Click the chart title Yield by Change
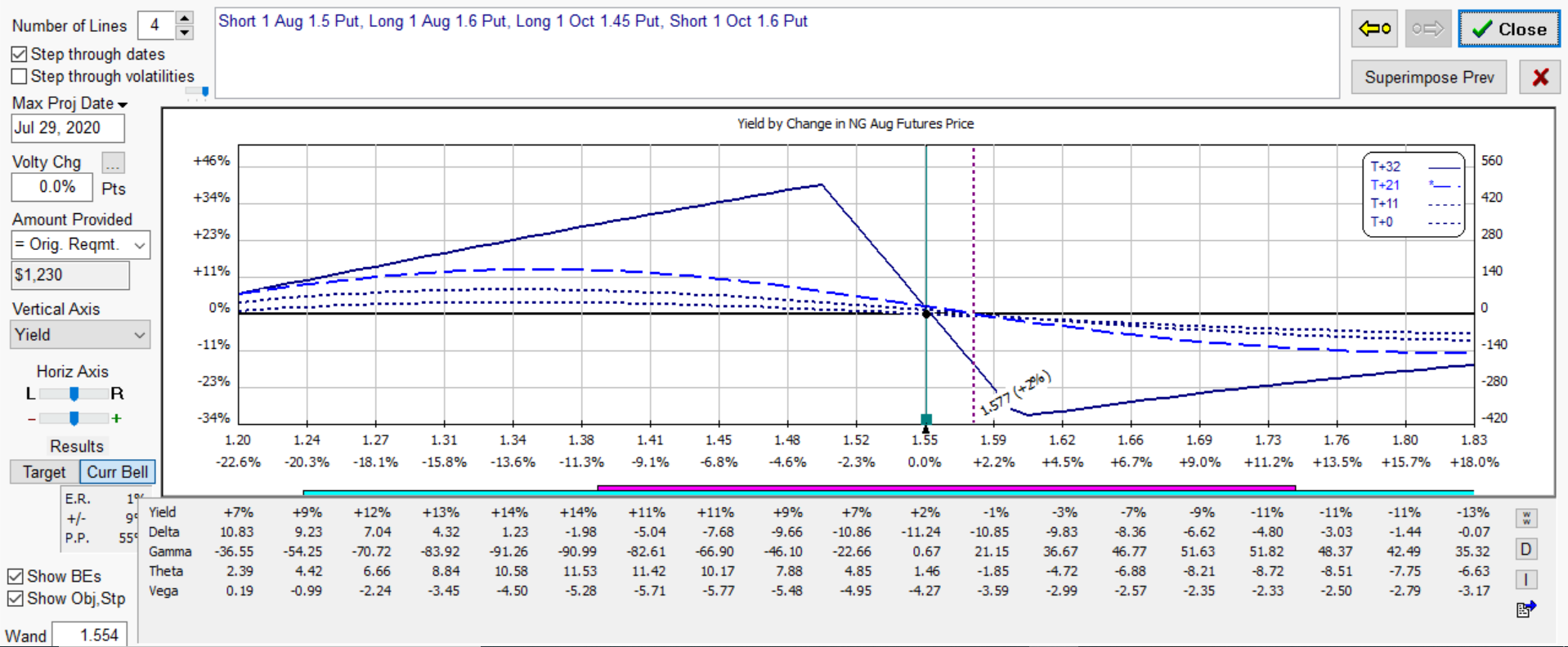Viewport: 1568px width, 647px height. tap(855, 124)
